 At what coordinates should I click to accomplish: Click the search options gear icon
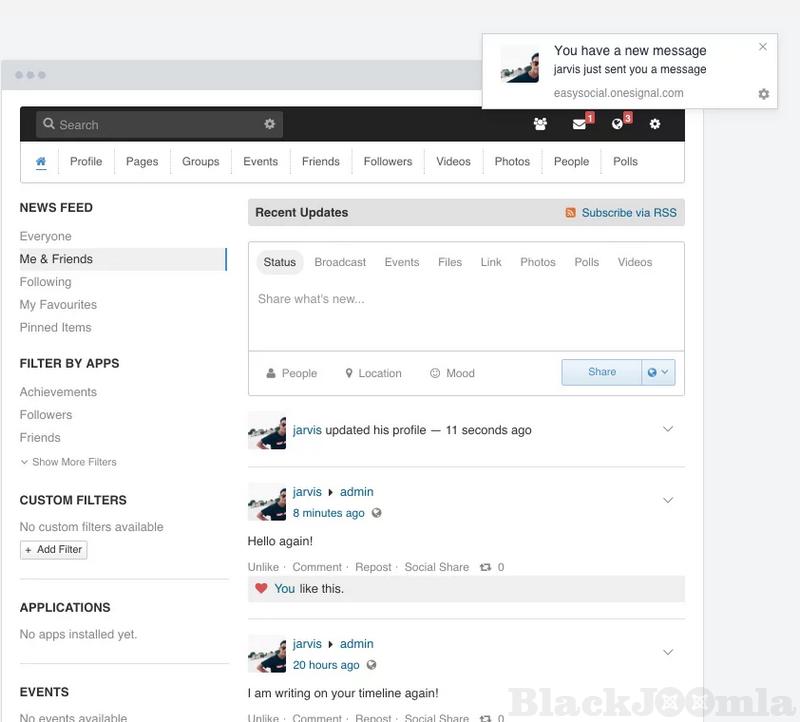pyautogui.click(x=269, y=124)
